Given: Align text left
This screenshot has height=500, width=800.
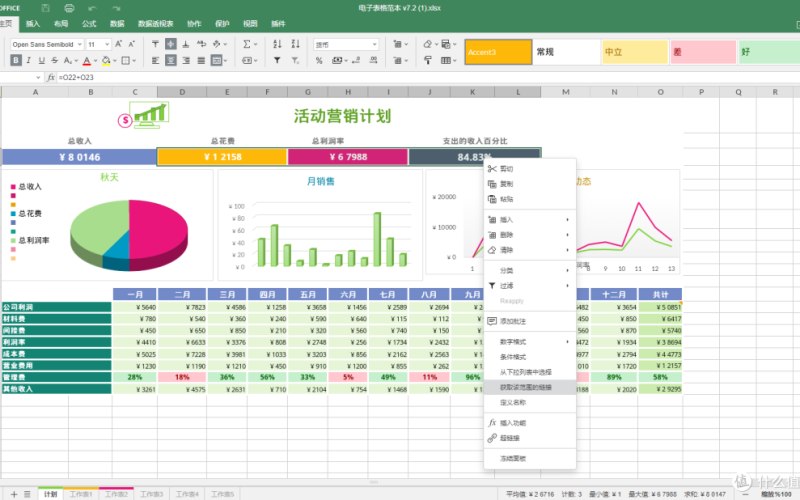Looking at the screenshot, I should pyautogui.click(x=156, y=60).
